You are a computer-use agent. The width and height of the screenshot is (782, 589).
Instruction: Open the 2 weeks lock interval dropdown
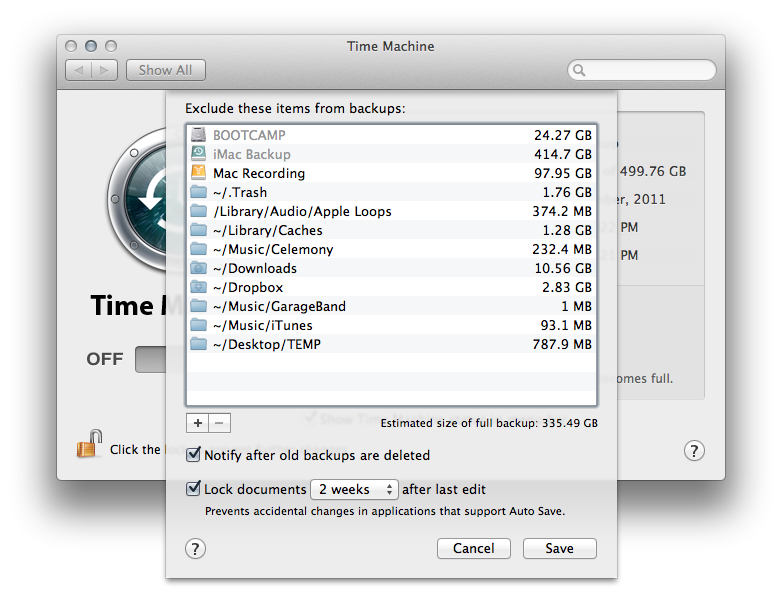click(354, 489)
